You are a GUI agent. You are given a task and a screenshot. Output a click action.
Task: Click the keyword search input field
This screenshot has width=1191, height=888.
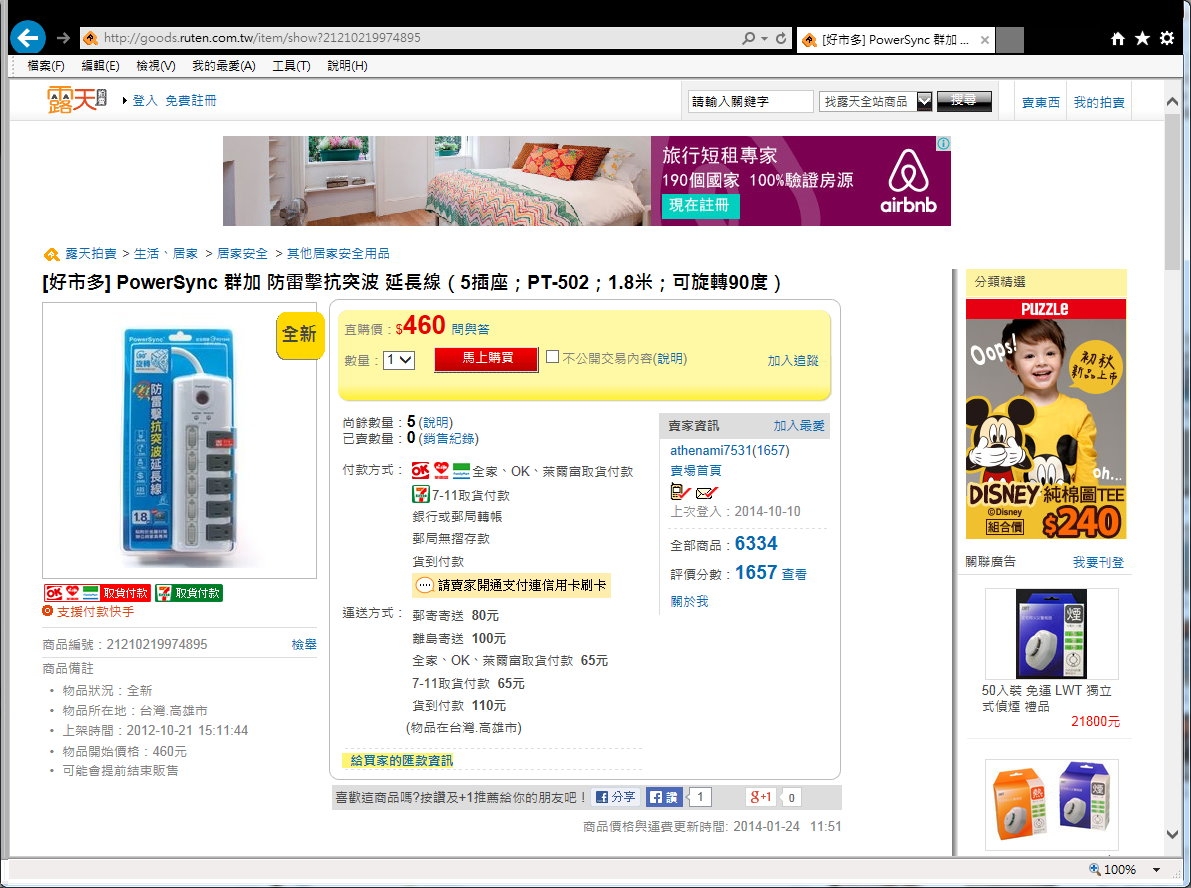(x=750, y=101)
